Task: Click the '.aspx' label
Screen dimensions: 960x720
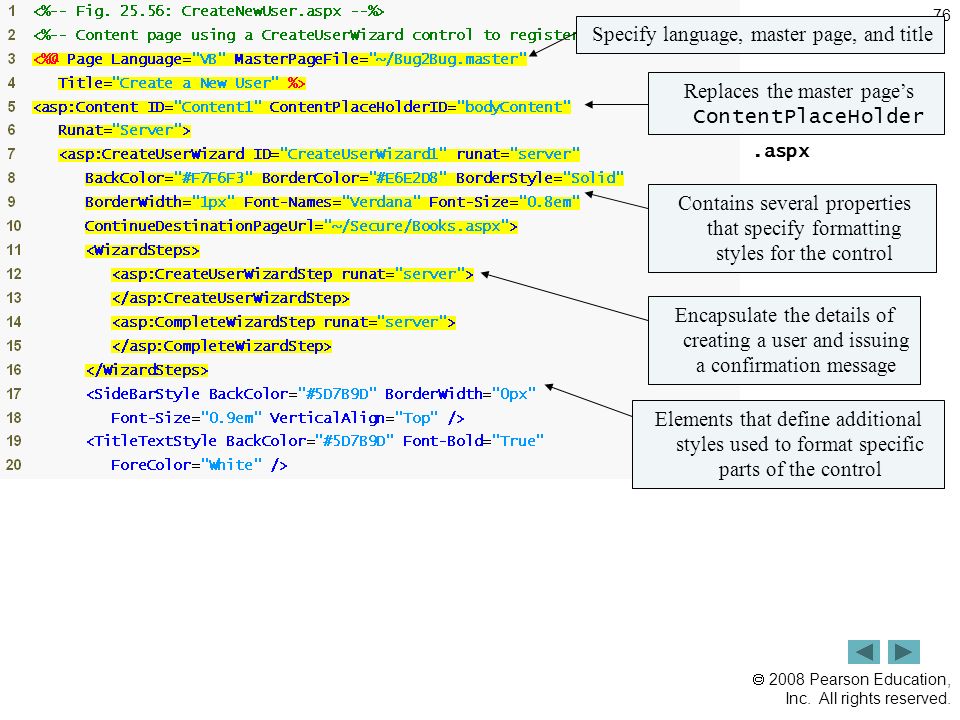Action: click(x=782, y=151)
